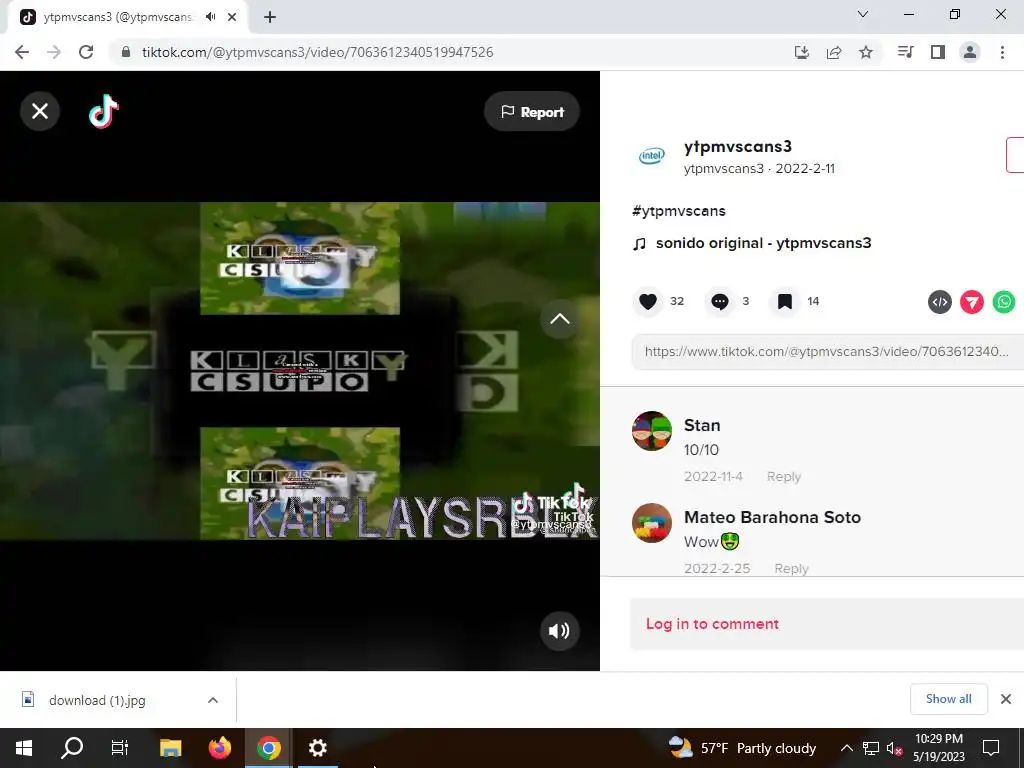1024x768 pixels.
Task: Share this page from the address bar
Action: [x=833, y=52]
